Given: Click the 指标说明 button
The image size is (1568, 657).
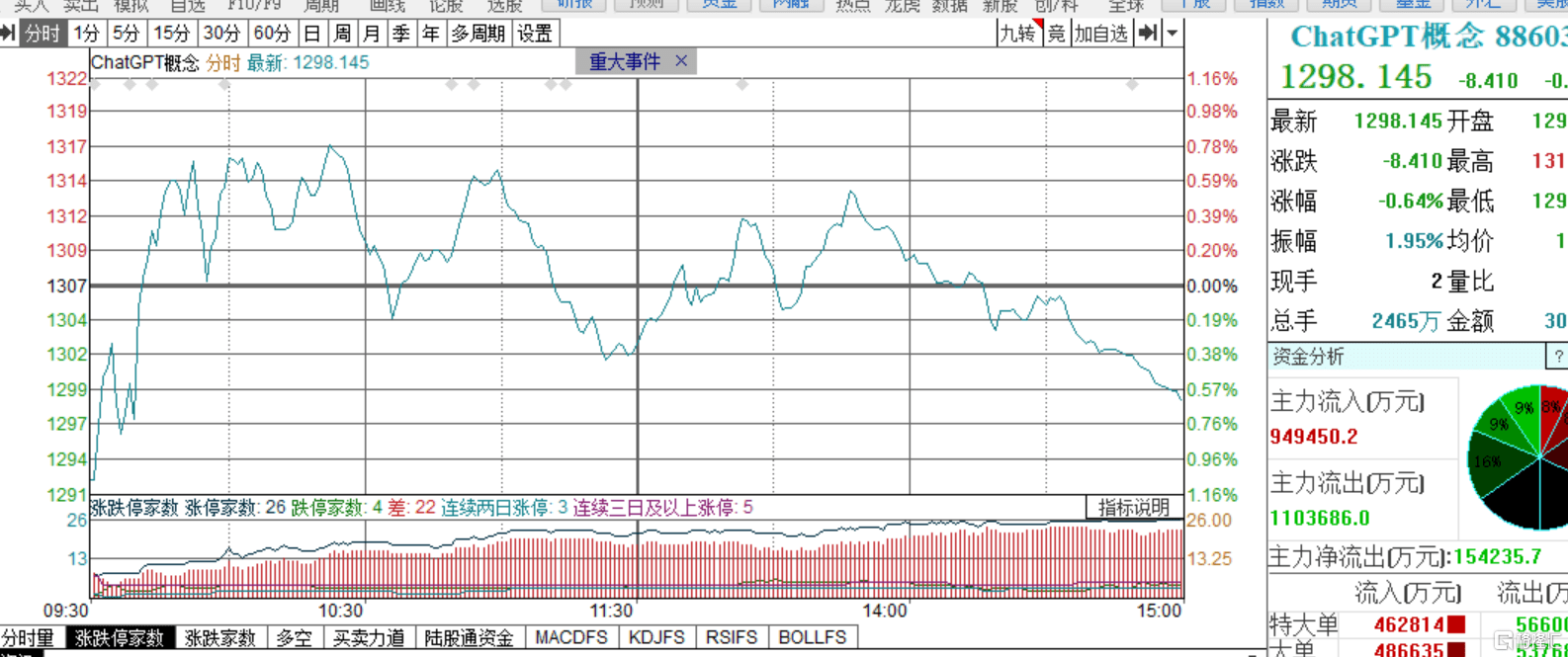Looking at the screenshot, I should point(1133,508).
